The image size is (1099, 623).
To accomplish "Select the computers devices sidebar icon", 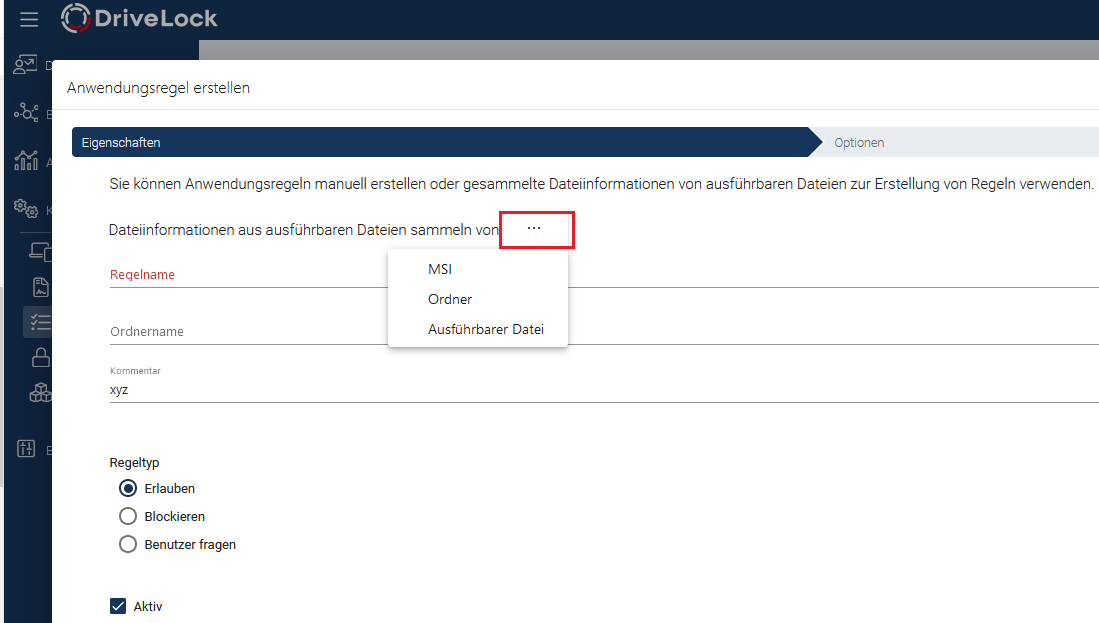I will tap(40, 252).
